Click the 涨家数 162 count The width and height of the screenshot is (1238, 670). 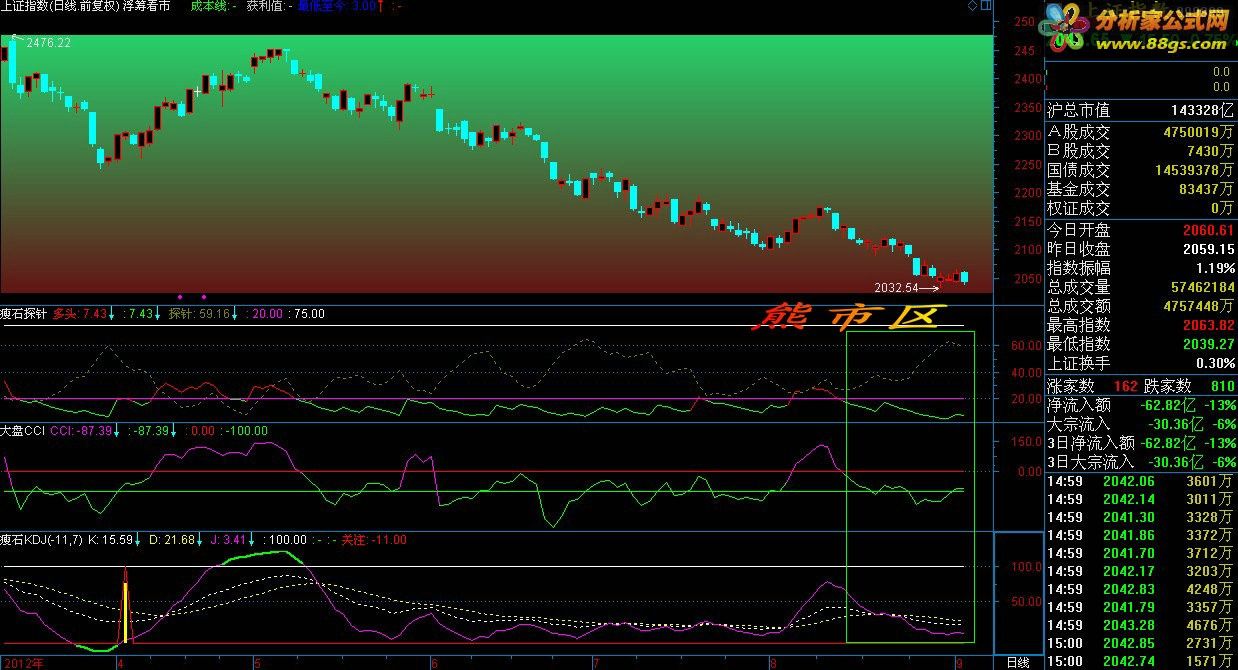pos(1125,386)
